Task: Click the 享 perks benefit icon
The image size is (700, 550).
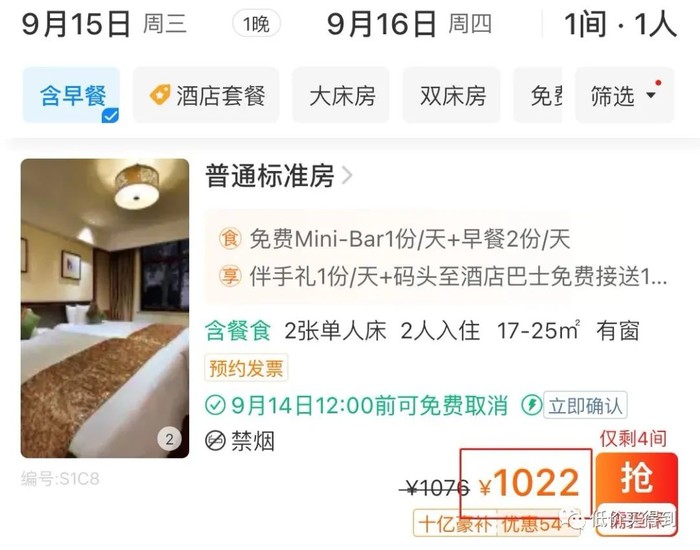Action: coord(230,276)
